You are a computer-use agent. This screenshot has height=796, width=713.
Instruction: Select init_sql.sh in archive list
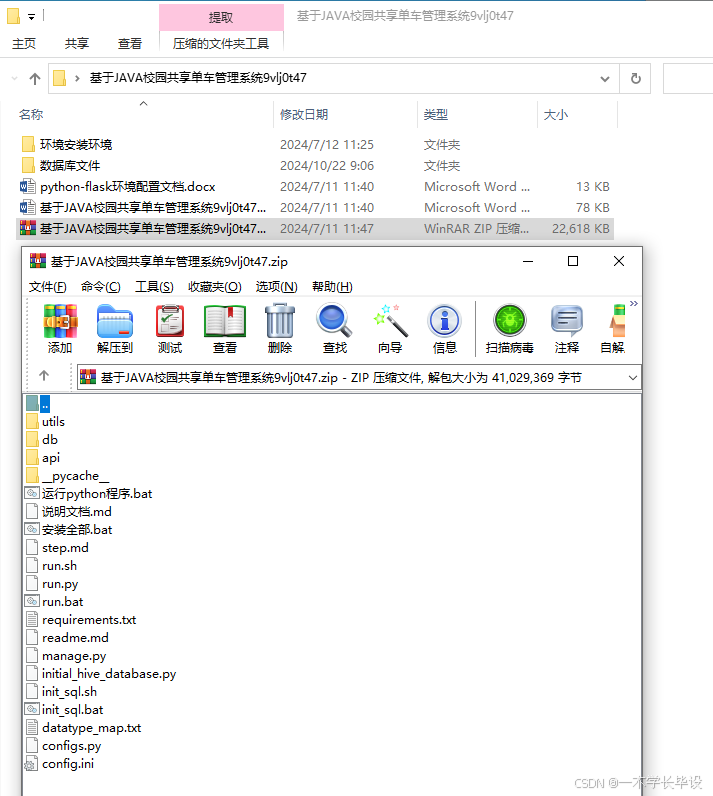pos(61,692)
